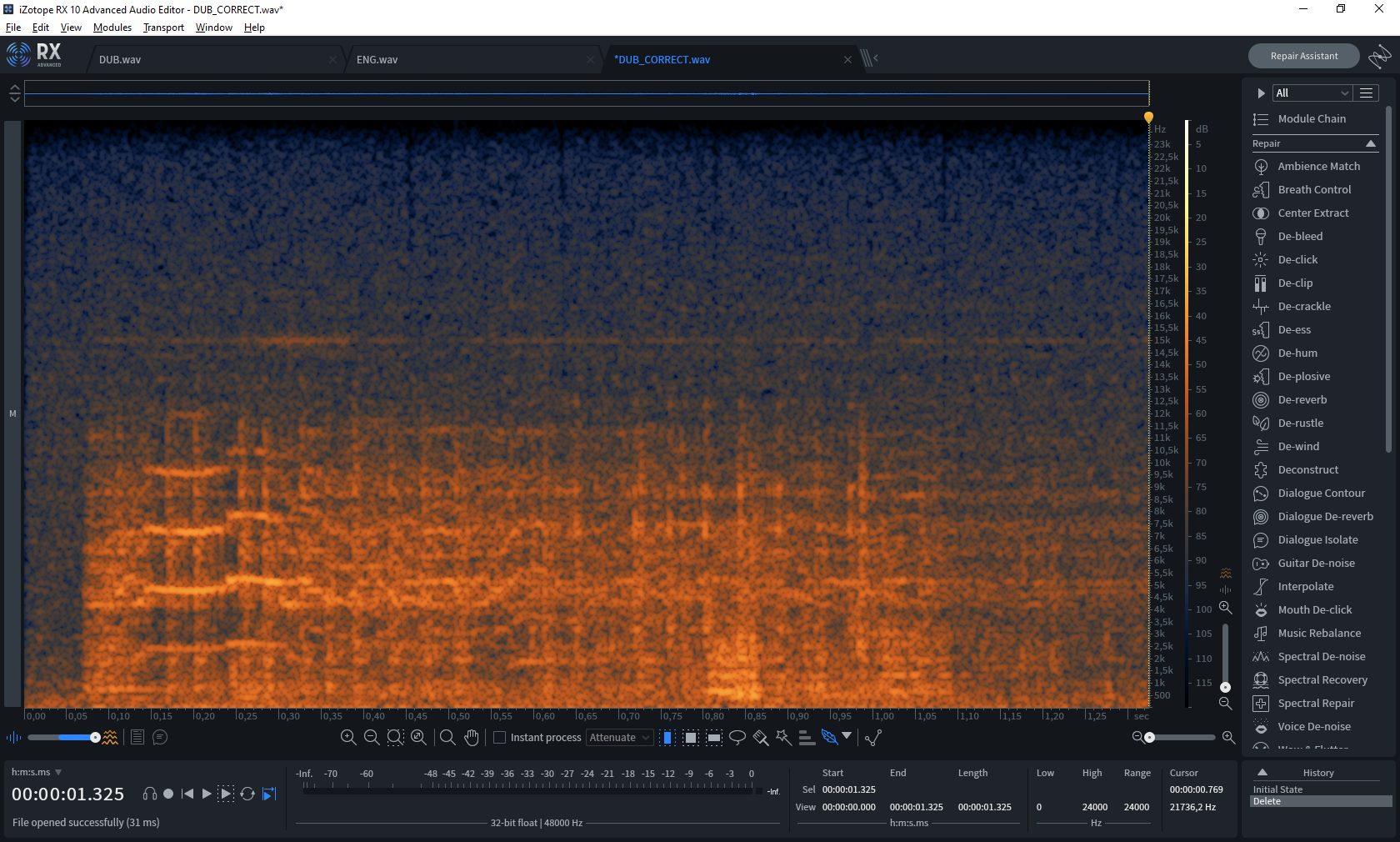
Task: Show hidden file tabs
Action: 869,58
